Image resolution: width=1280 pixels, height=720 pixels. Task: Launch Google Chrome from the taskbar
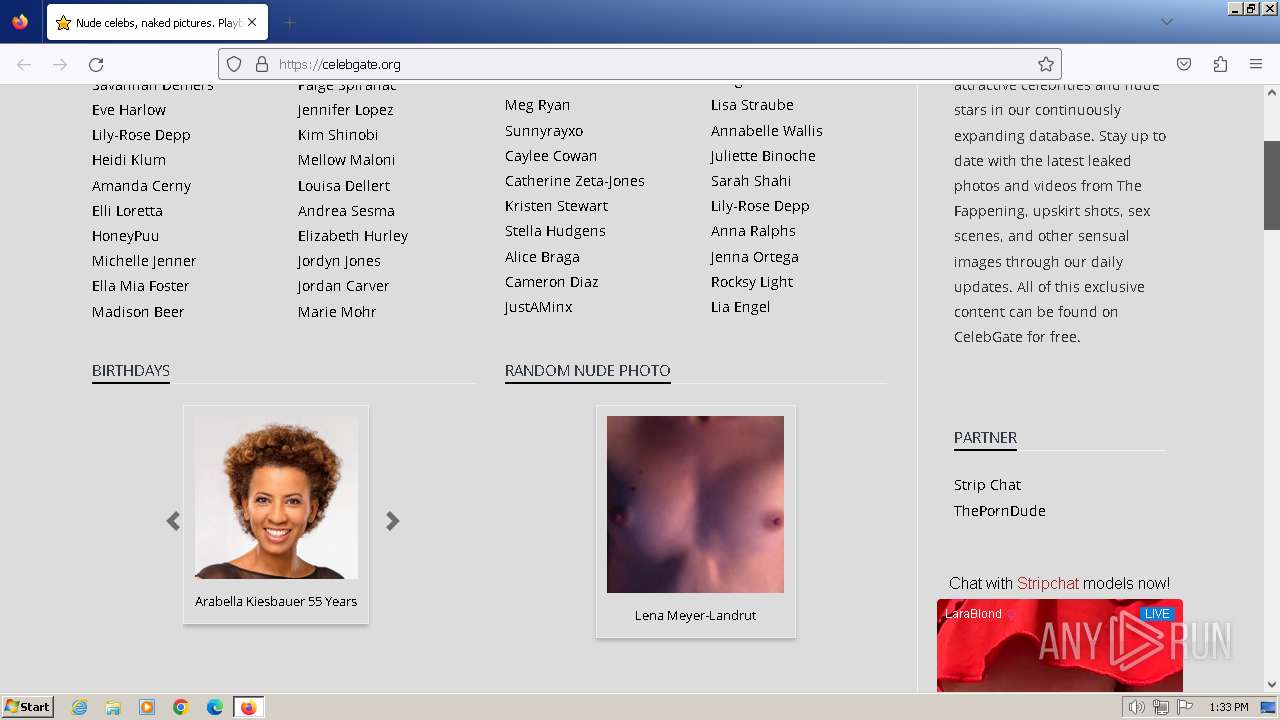point(181,707)
